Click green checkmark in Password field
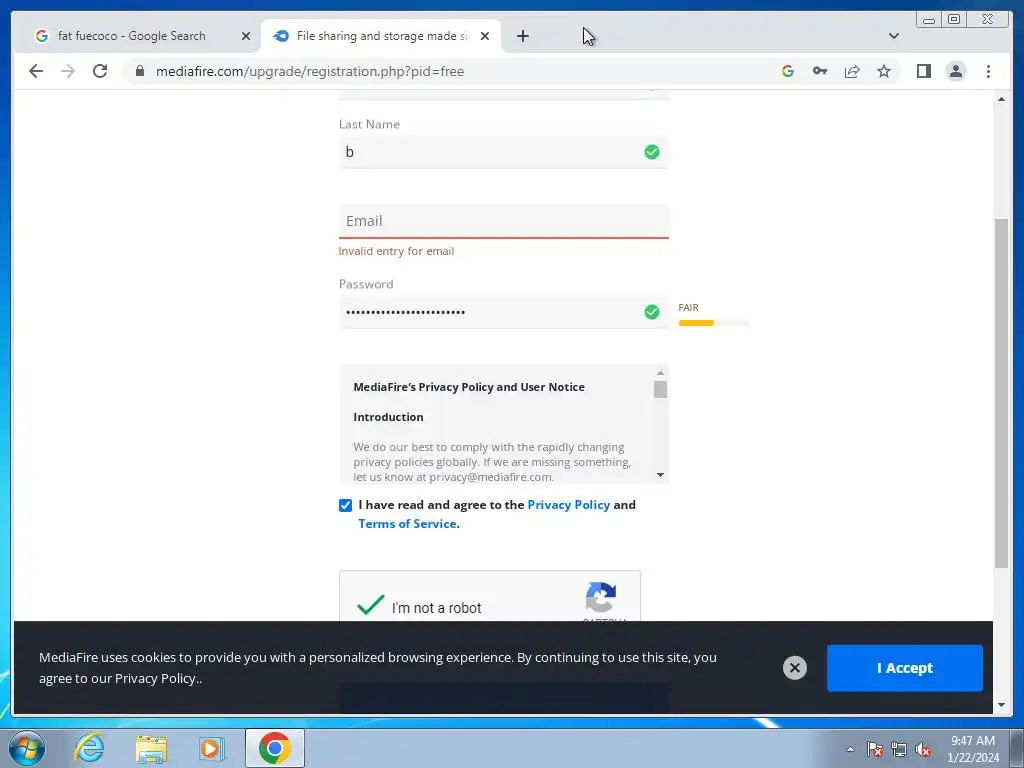 coord(652,312)
